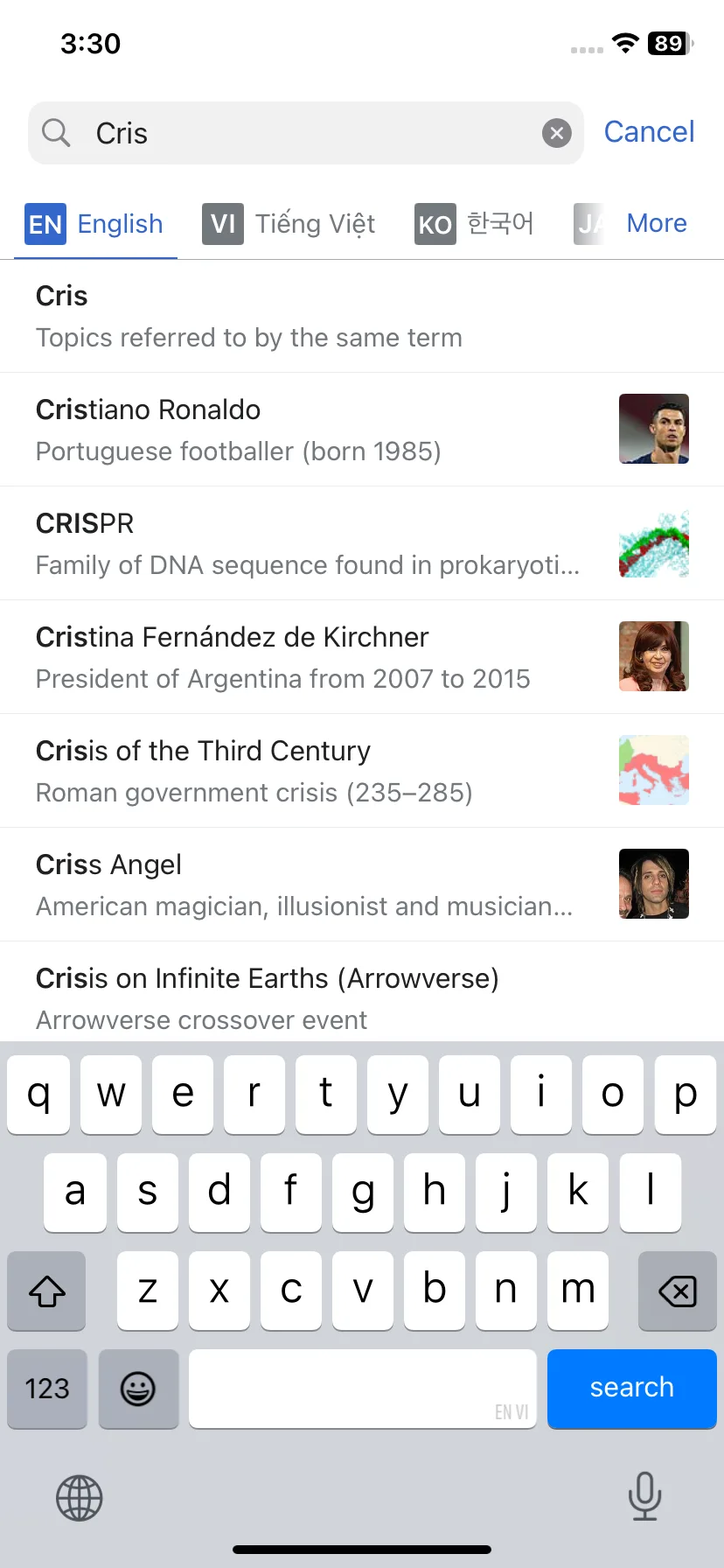Image resolution: width=724 pixels, height=1568 pixels.
Task: Tap the EN English language badge
Action: [45, 224]
